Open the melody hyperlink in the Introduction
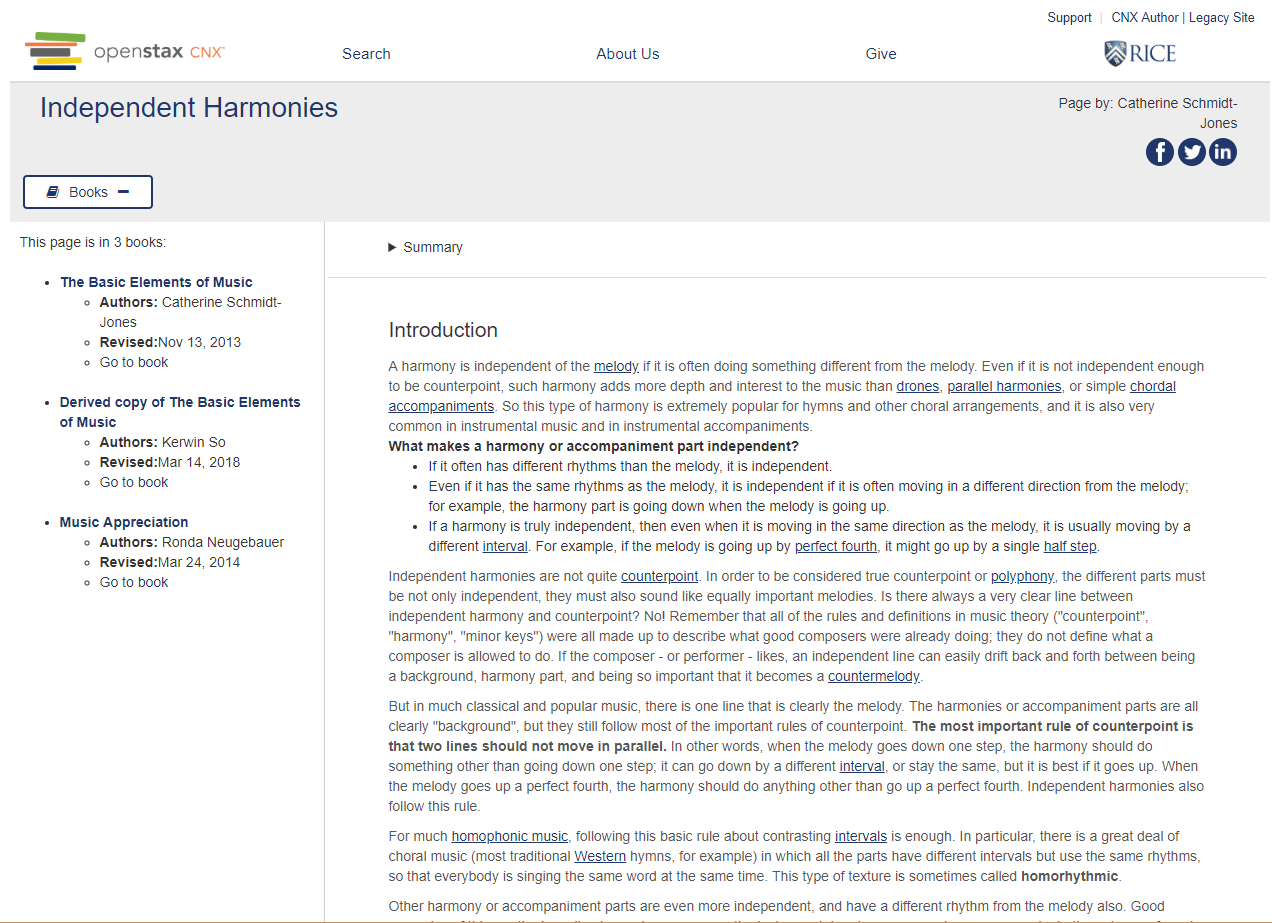The height and width of the screenshot is (923, 1272). point(616,366)
